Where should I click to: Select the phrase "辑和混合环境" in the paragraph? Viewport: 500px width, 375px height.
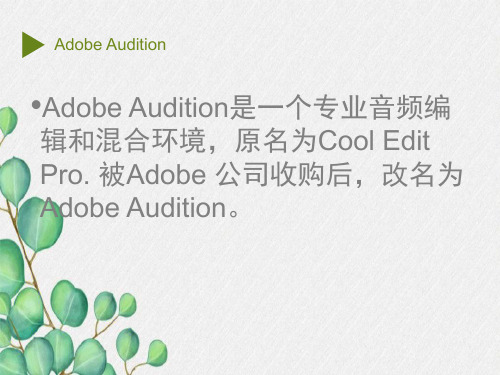(x=123, y=141)
